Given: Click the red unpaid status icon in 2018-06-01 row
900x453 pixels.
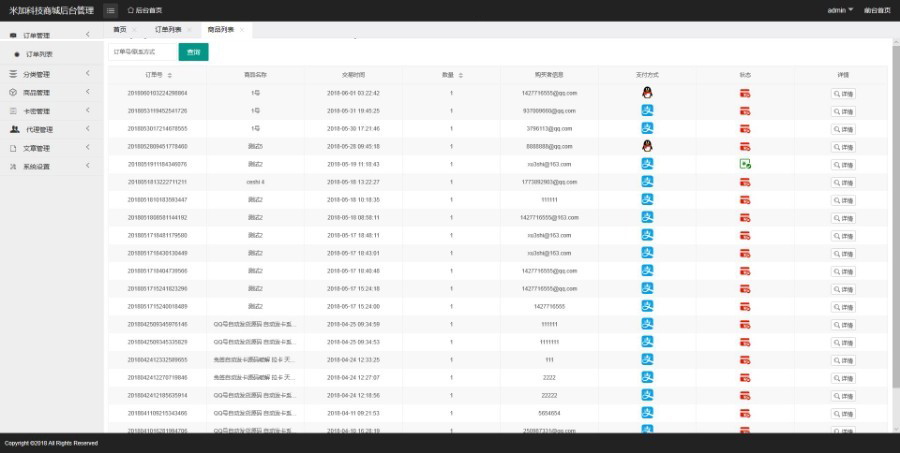Looking at the screenshot, I should (x=745, y=93).
